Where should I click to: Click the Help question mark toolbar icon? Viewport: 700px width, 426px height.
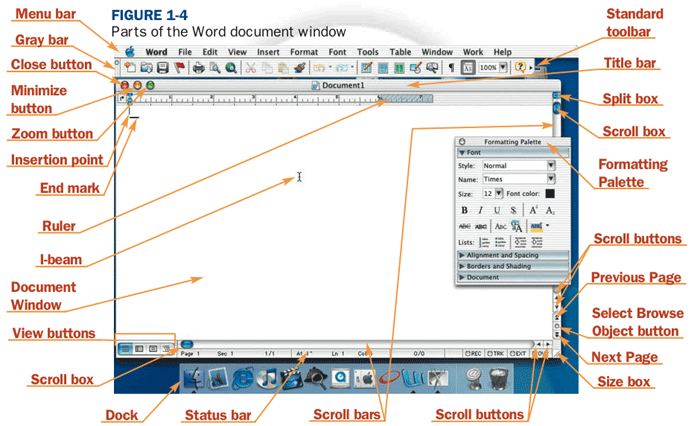(520, 67)
